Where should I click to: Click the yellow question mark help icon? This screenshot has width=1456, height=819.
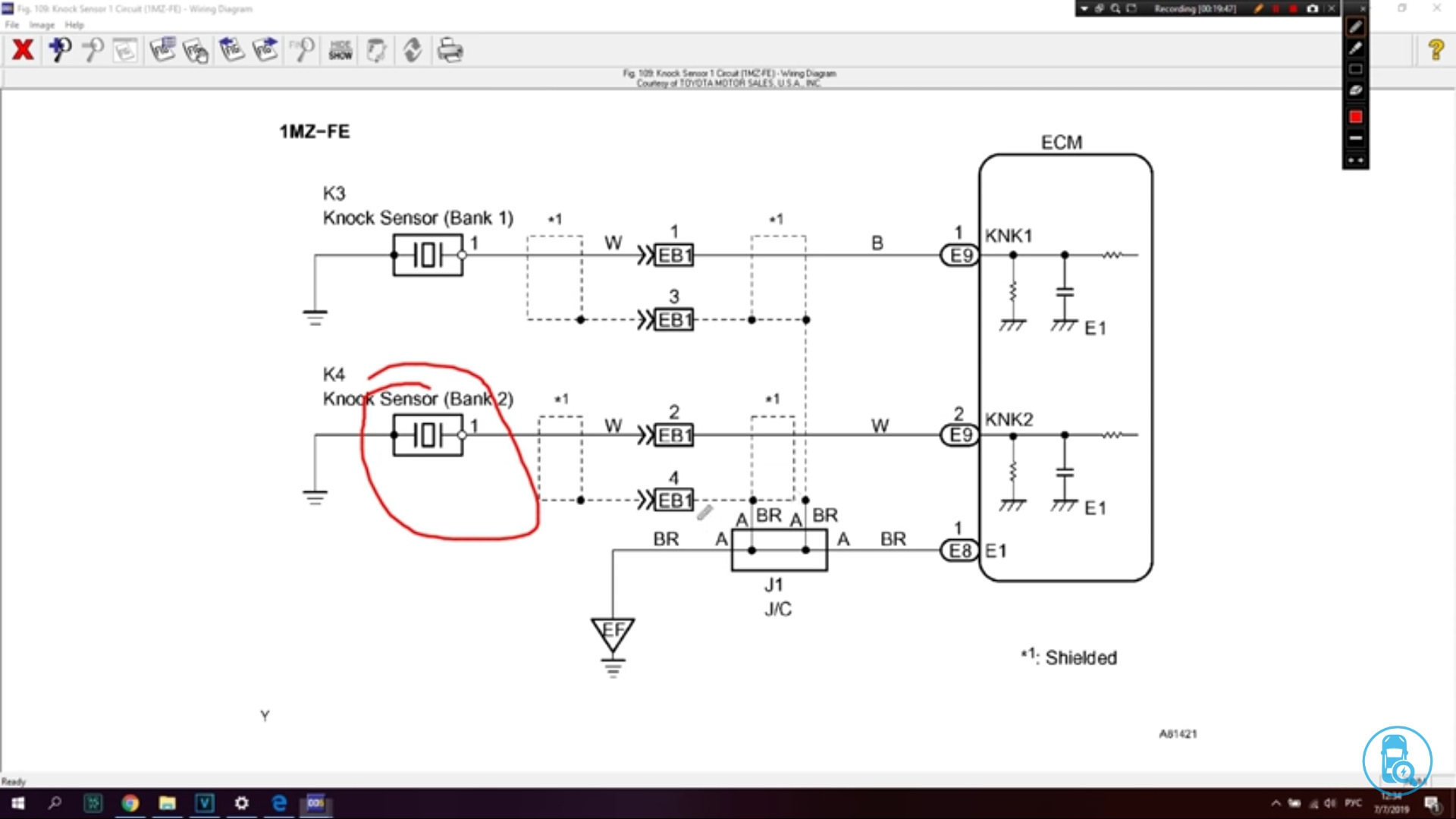tap(1435, 50)
